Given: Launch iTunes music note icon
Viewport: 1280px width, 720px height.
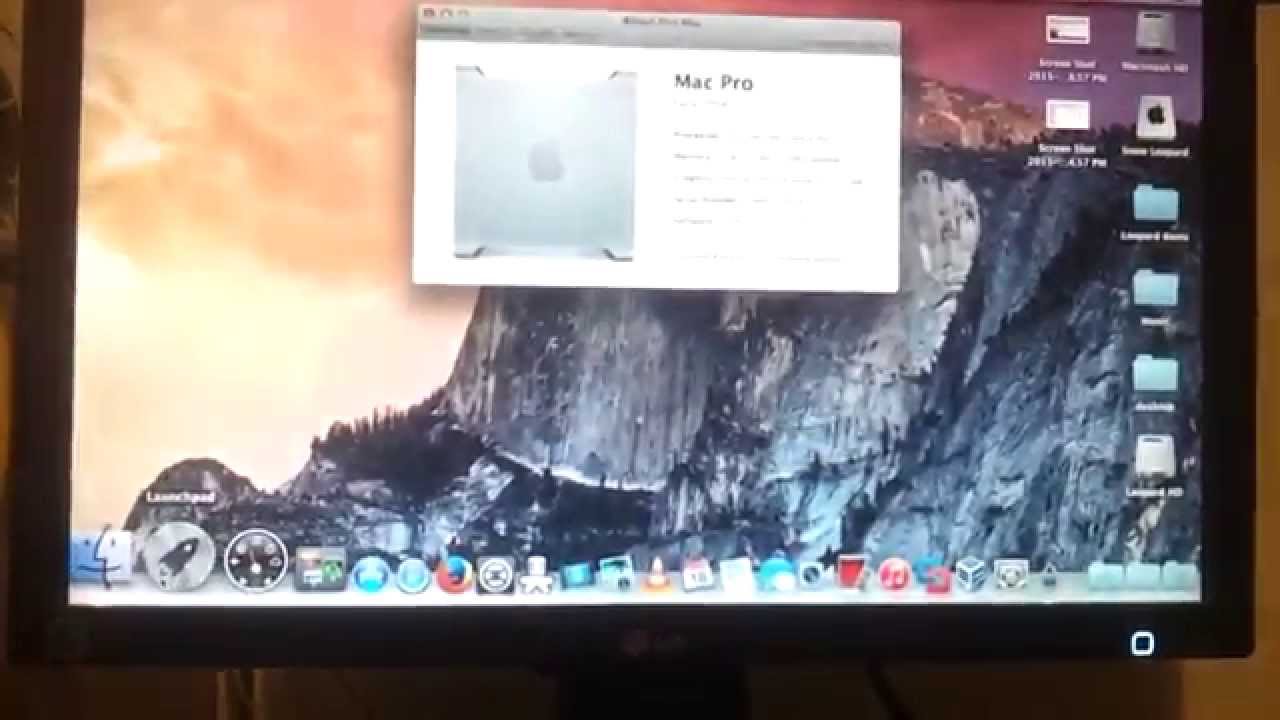Looking at the screenshot, I should click(x=894, y=575).
